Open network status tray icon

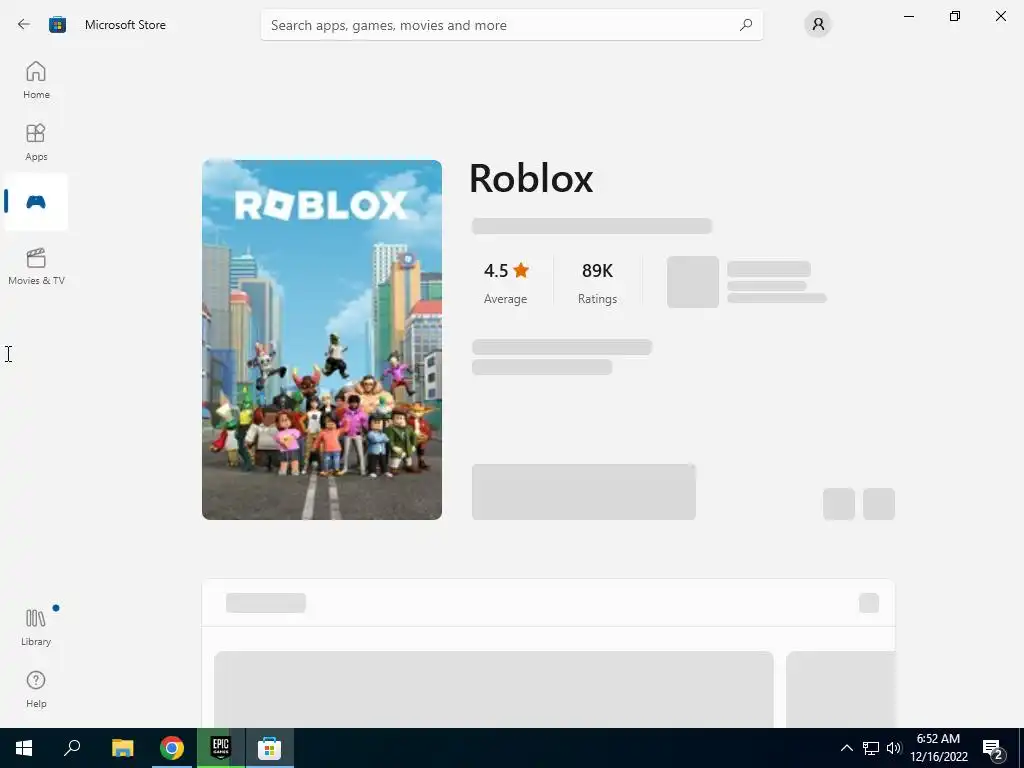coord(871,748)
